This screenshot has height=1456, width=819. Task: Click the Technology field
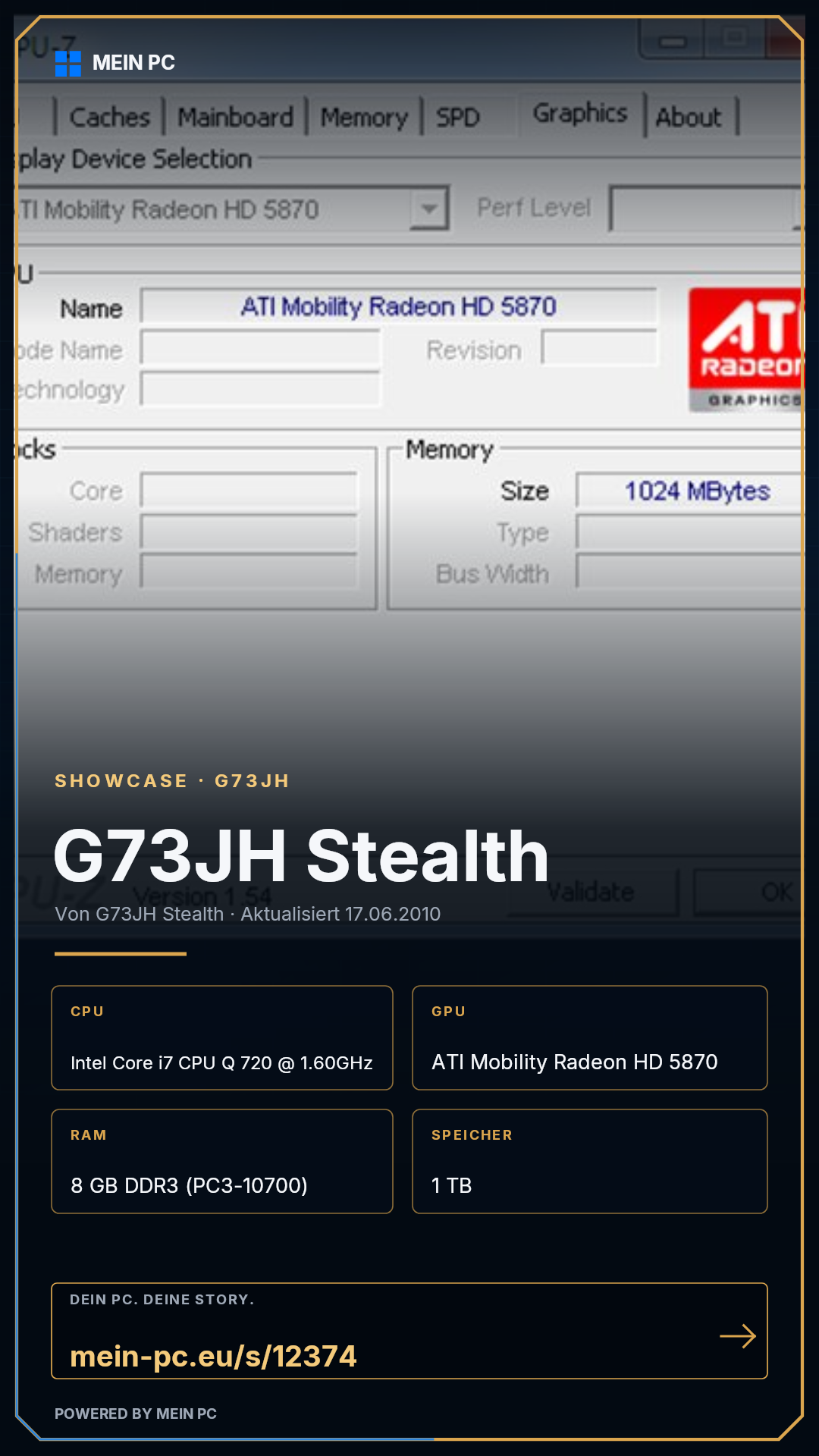[260, 389]
